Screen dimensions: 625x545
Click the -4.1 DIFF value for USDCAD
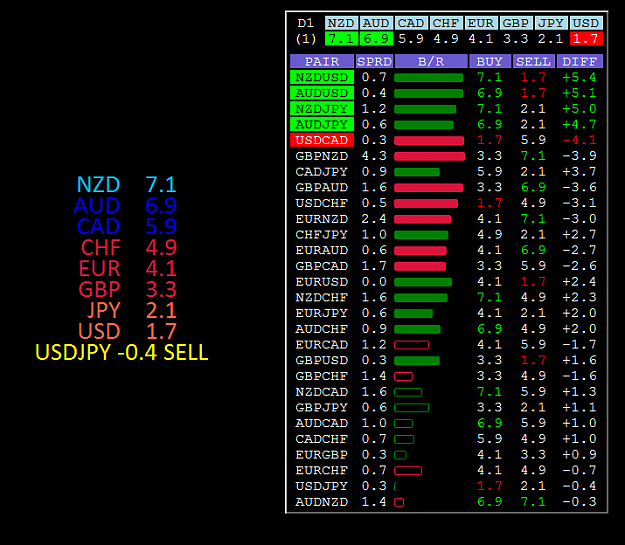click(x=579, y=140)
